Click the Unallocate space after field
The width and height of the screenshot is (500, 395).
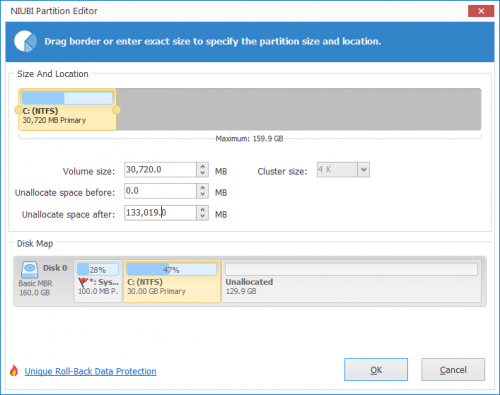coord(160,213)
